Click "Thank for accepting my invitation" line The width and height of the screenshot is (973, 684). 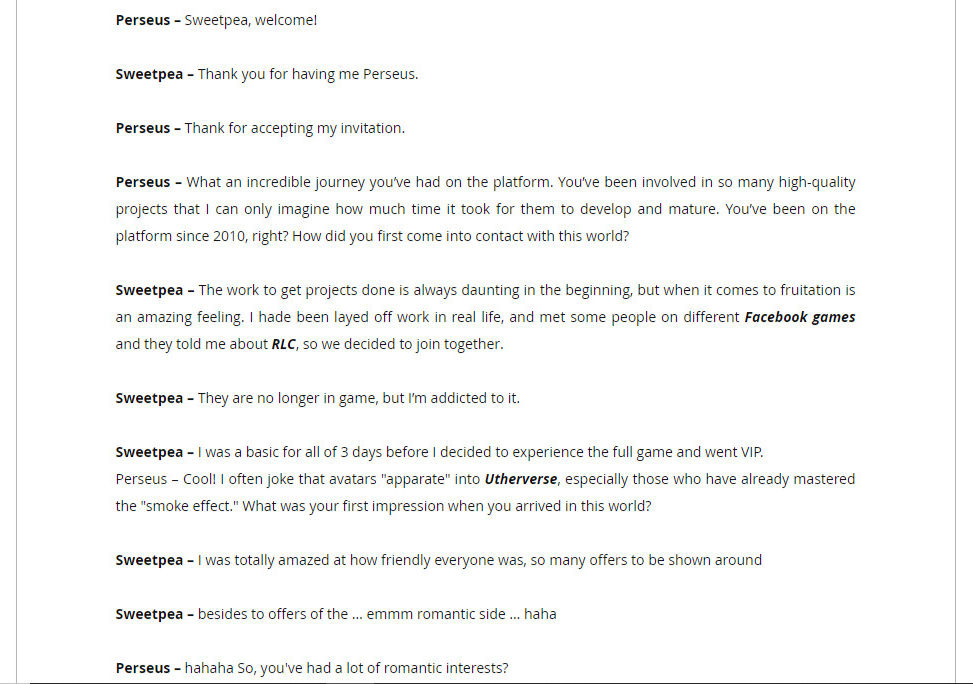click(x=294, y=128)
